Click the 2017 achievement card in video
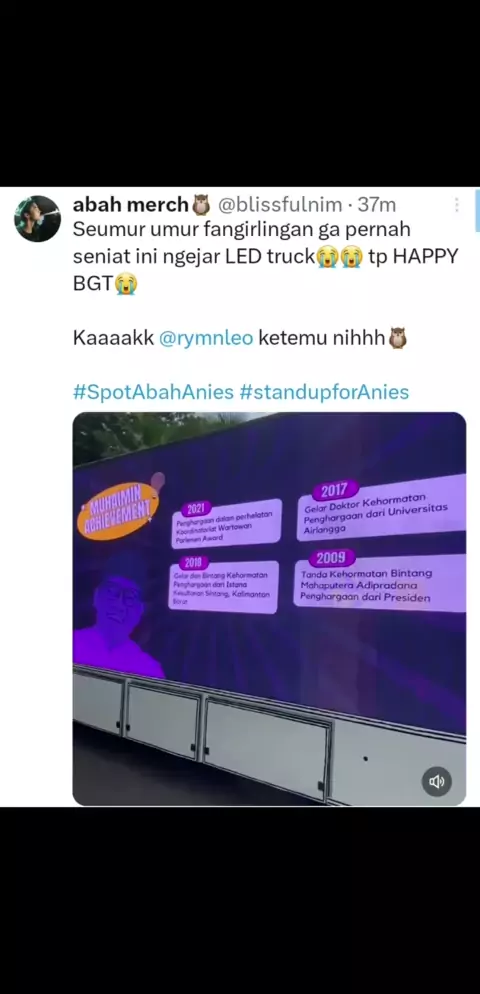This screenshot has width=480, height=994. click(380, 510)
